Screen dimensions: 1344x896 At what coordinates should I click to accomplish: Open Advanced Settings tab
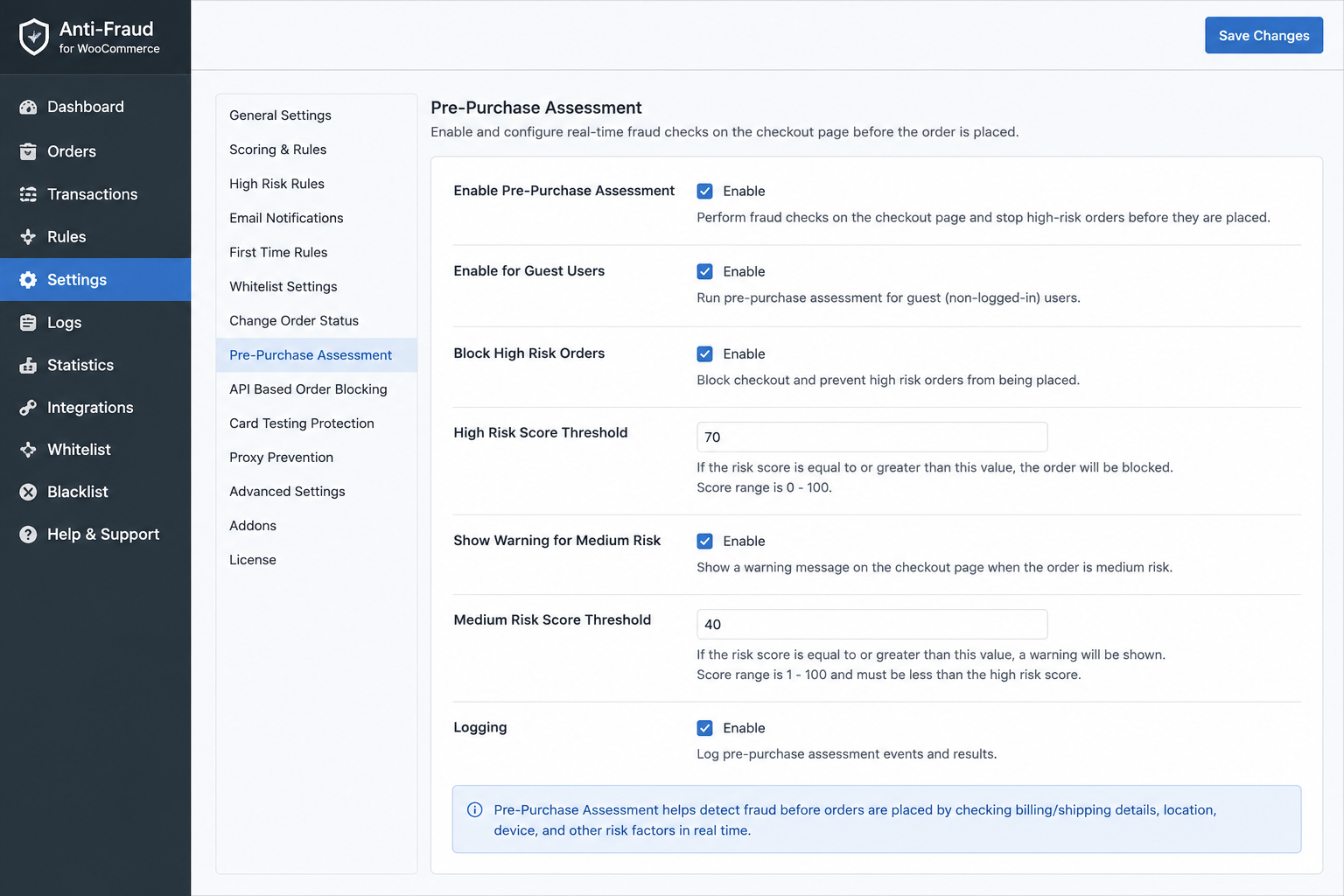pyautogui.click(x=317, y=491)
